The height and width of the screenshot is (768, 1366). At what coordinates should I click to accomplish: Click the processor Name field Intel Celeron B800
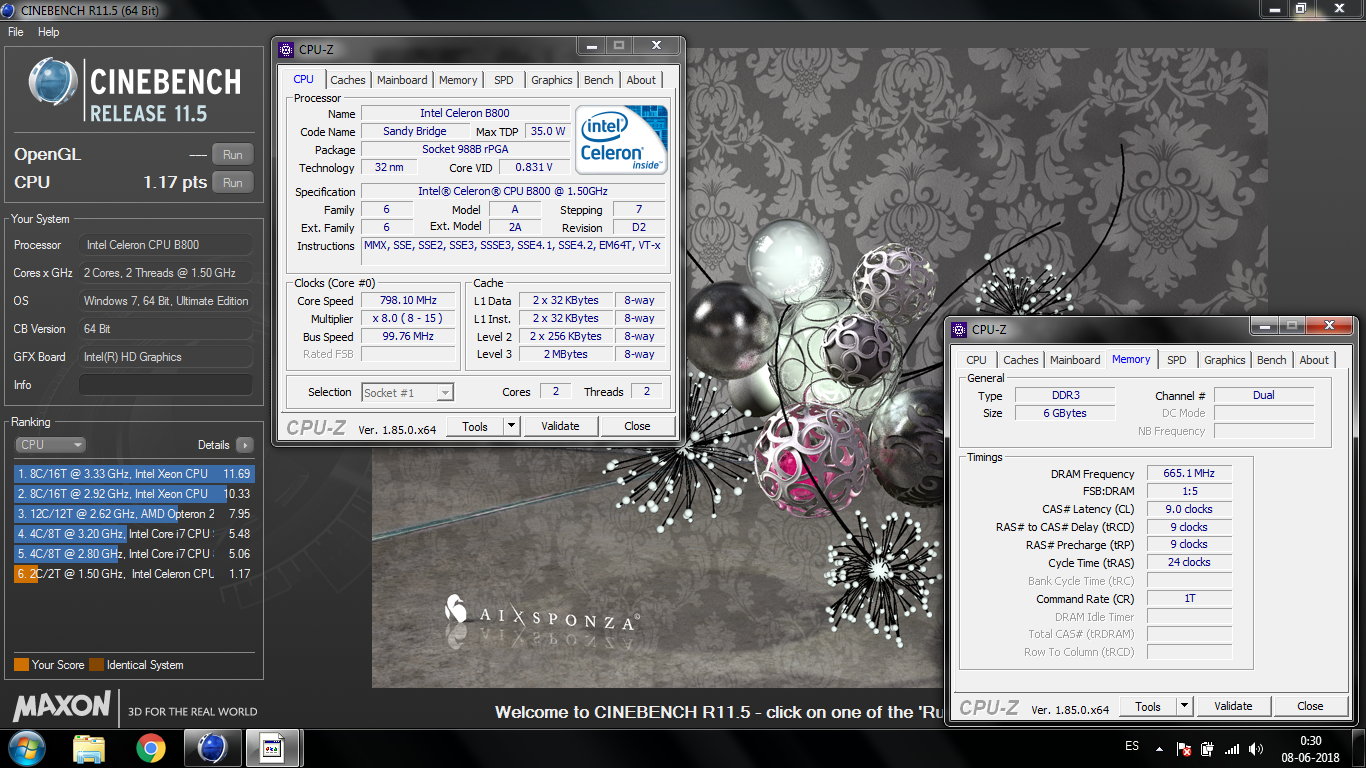(465, 113)
